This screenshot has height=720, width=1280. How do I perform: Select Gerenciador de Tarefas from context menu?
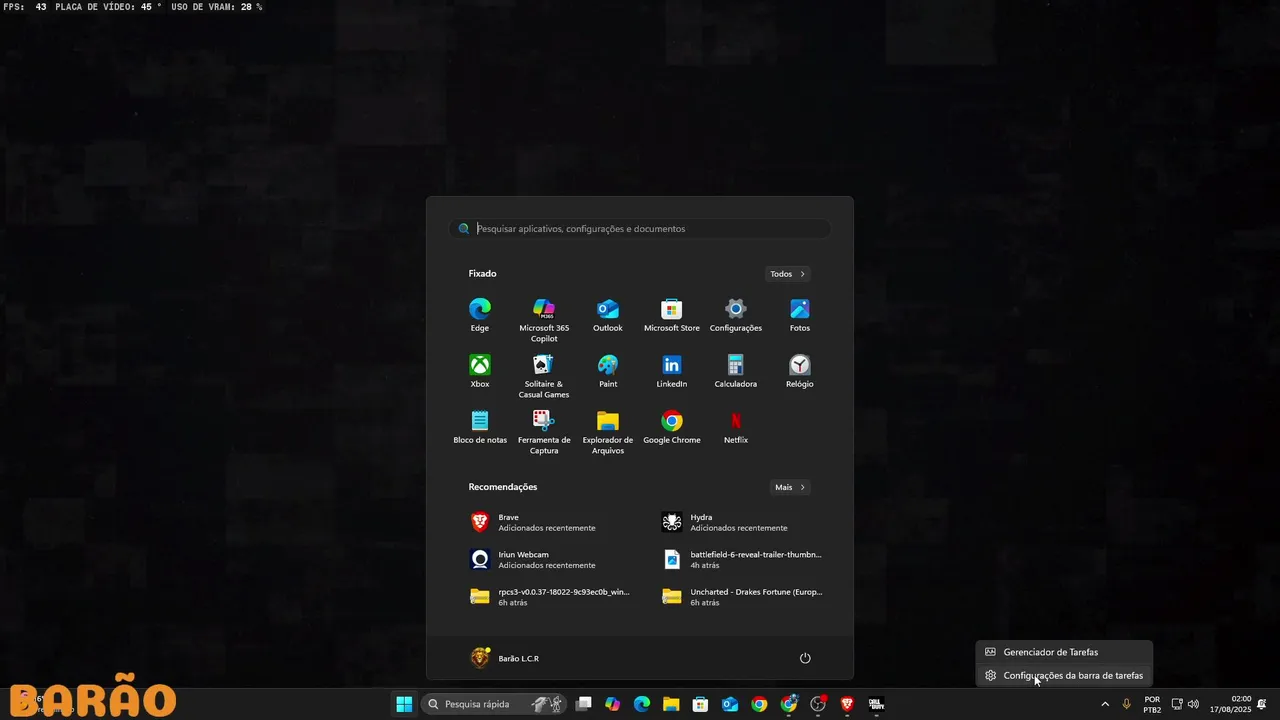click(x=1064, y=652)
